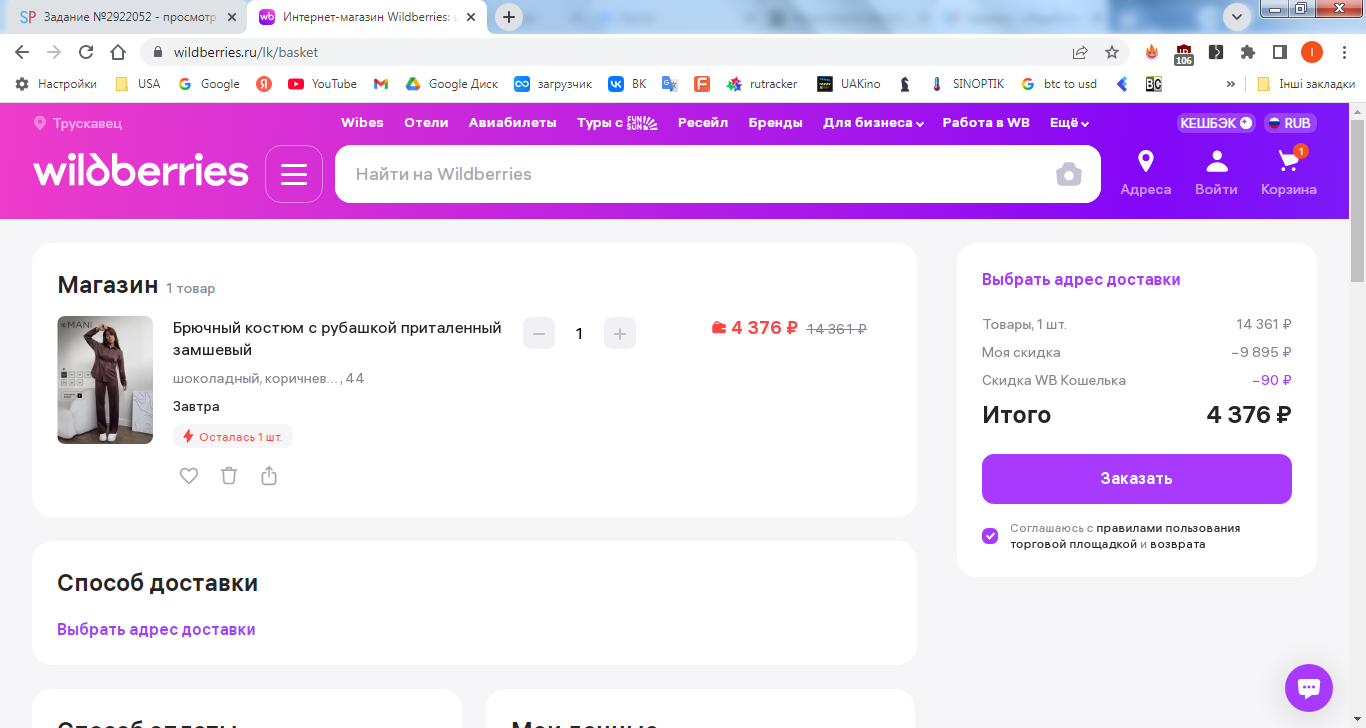Share this page from the address bar
Image resolution: width=1366 pixels, height=728 pixels.
coord(1080,52)
